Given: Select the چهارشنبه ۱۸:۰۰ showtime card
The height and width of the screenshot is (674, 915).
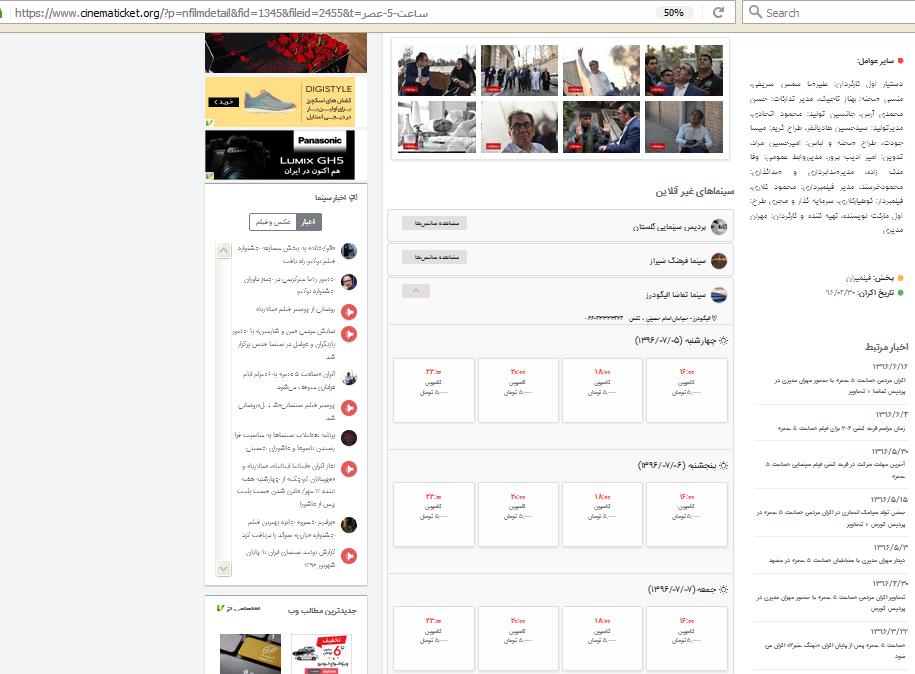Looking at the screenshot, I should pyautogui.click(x=602, y=390).
